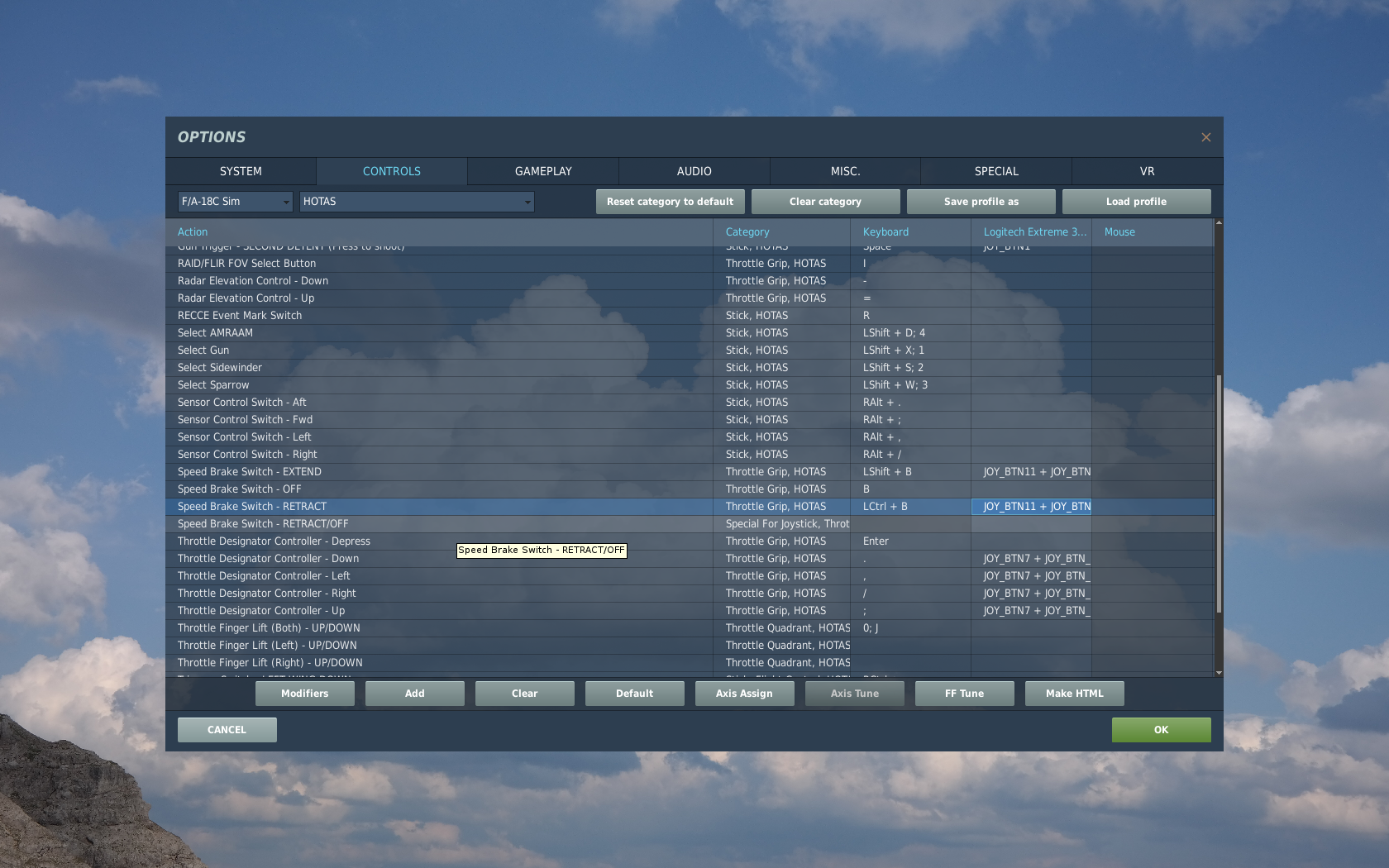
Task: Click the Logitech Extreme 3... column header
Action: [1031, 232]
